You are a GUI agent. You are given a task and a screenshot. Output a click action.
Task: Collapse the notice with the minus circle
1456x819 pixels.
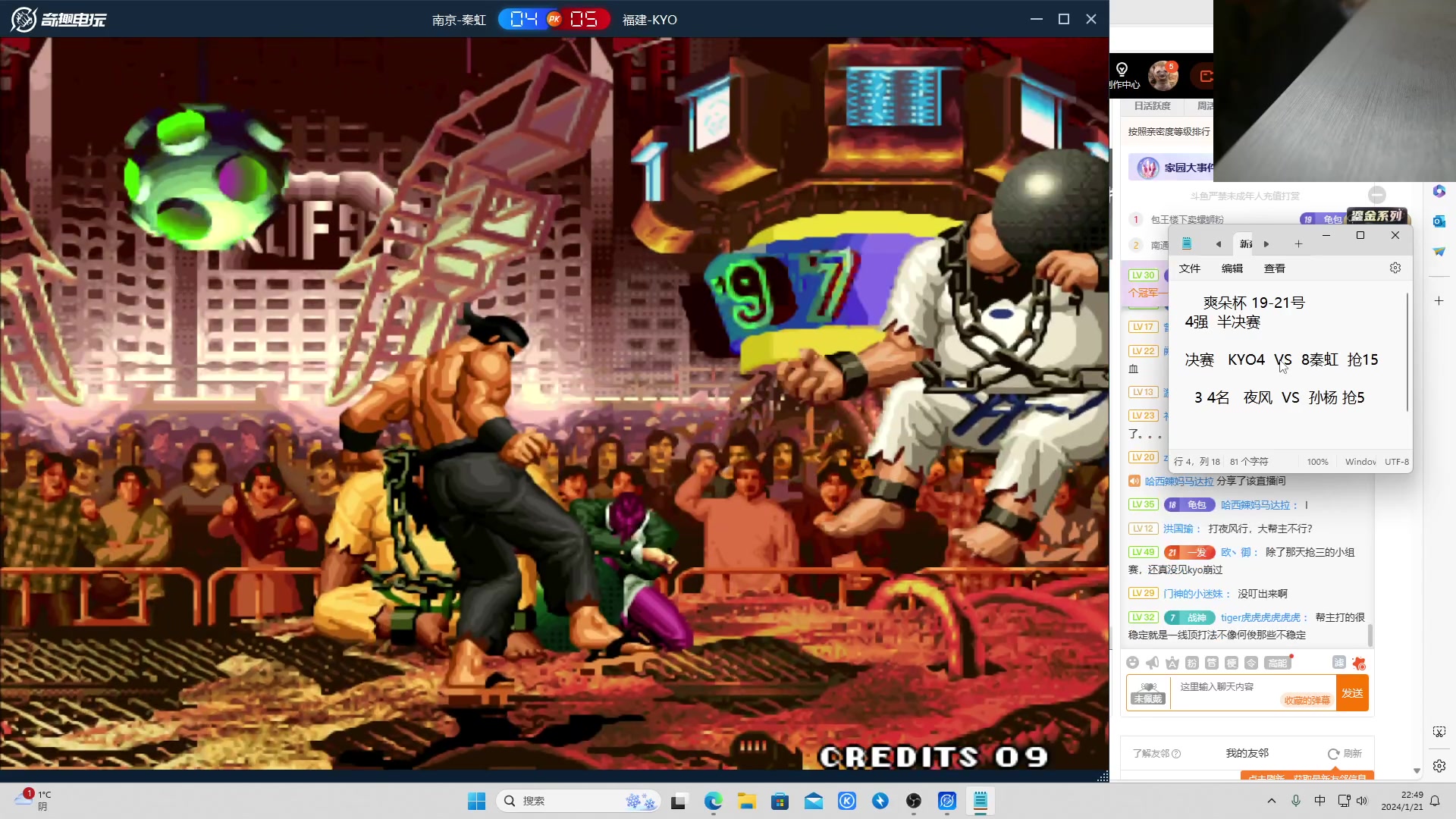1377,195
